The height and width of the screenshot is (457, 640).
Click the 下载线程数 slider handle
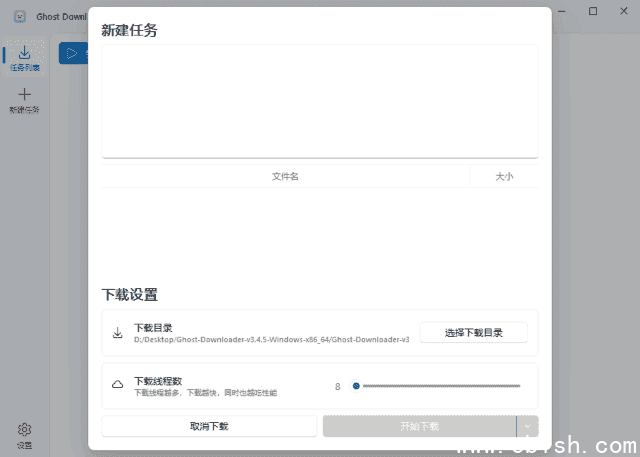pos(356,386)
